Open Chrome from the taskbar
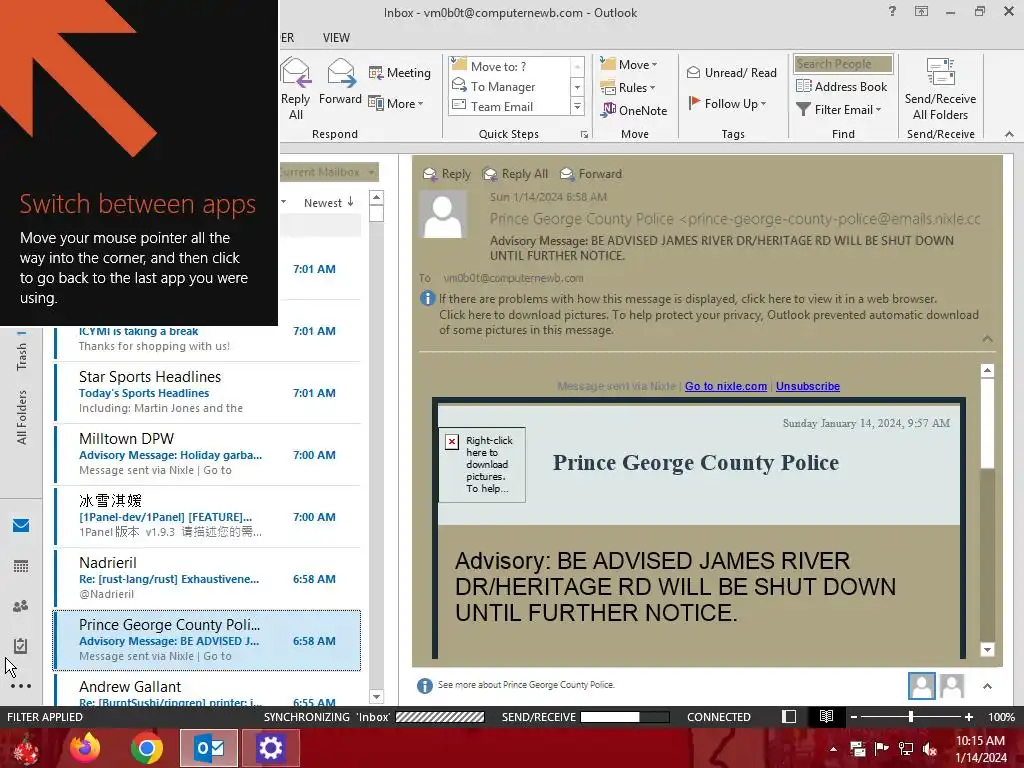 tap(147, 748)
